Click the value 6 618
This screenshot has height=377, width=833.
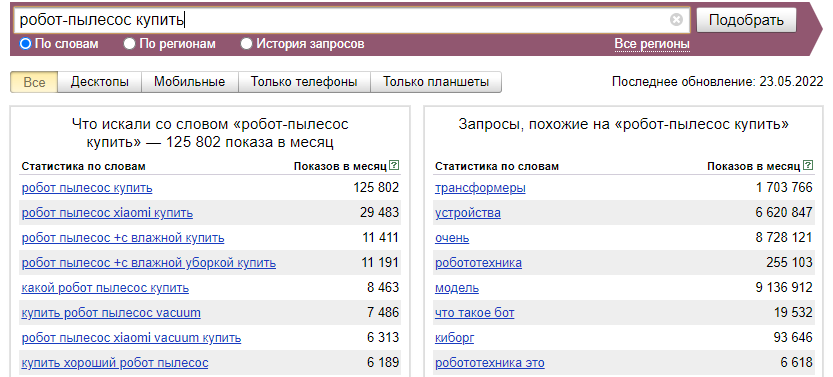click(797, 363)
